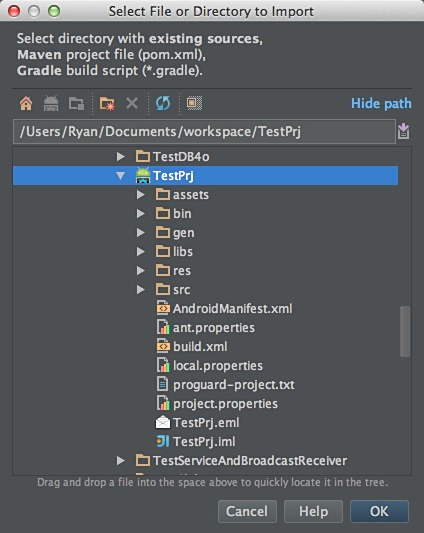Select the project.properties file name
Screen dimensions: 424x533
(x=225, y=404)
